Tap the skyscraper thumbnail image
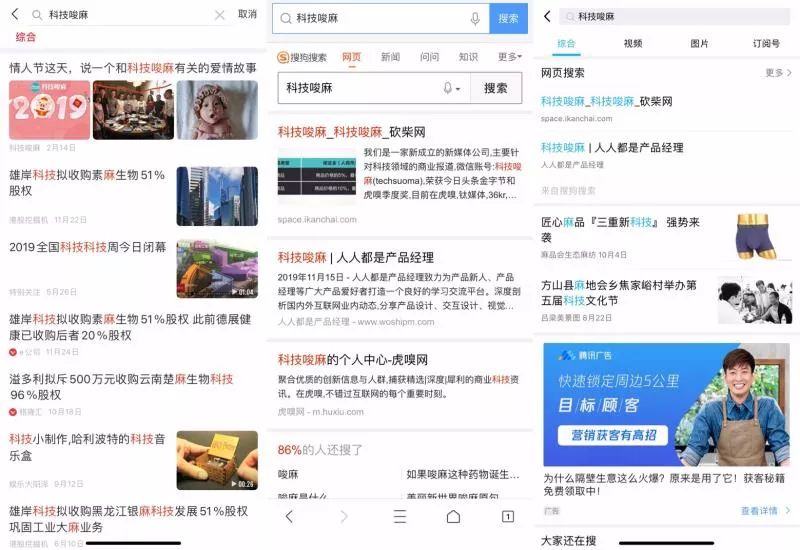The image size is (800, 550). pos(217,196)
